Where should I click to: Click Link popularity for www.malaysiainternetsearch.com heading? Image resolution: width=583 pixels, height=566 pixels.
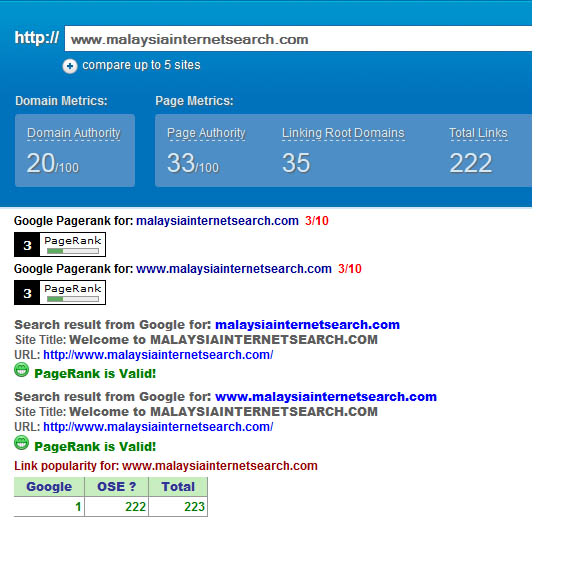(166, 466)
